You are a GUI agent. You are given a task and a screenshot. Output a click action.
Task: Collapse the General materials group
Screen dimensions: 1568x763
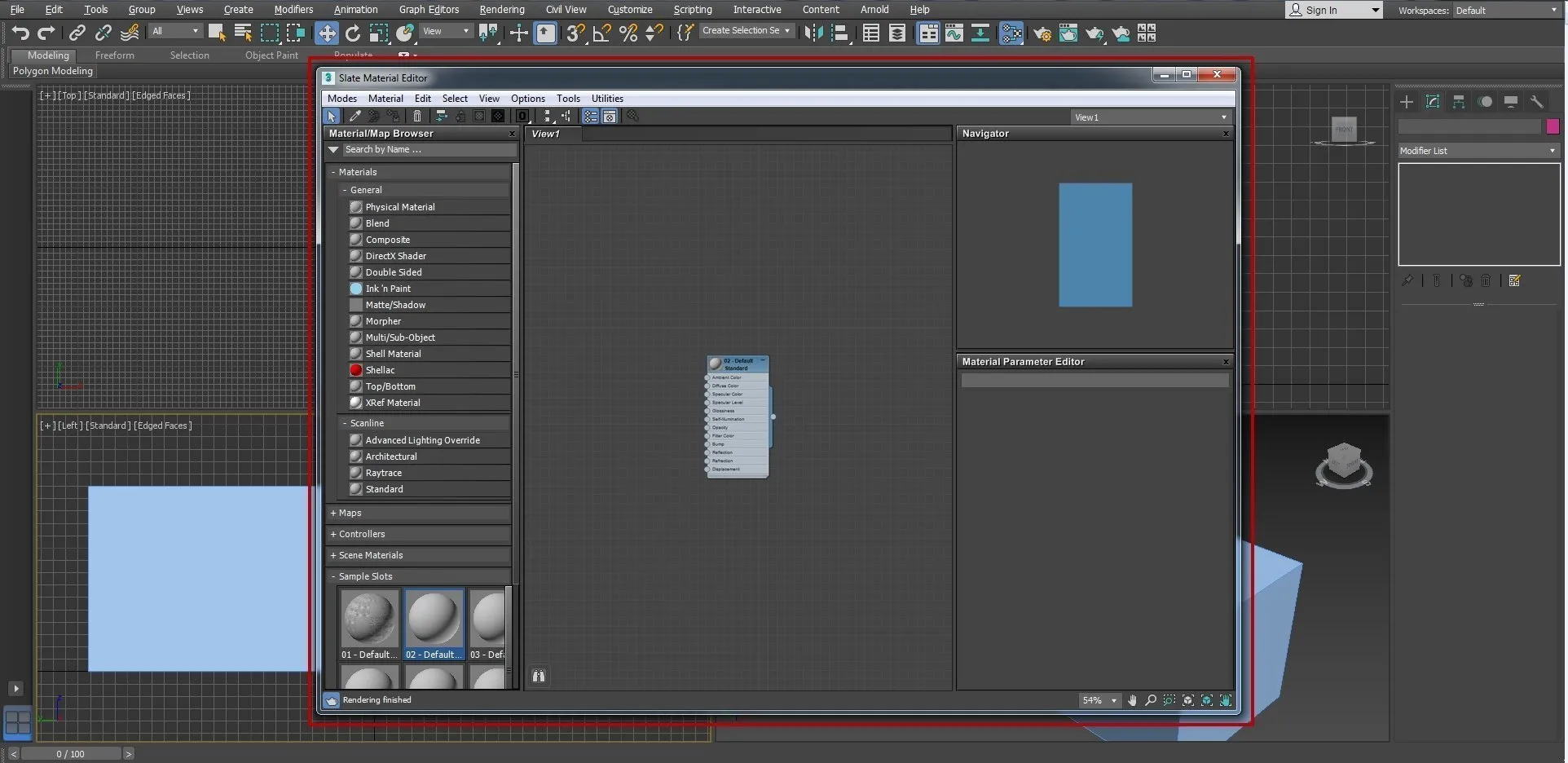pos(345,190)
